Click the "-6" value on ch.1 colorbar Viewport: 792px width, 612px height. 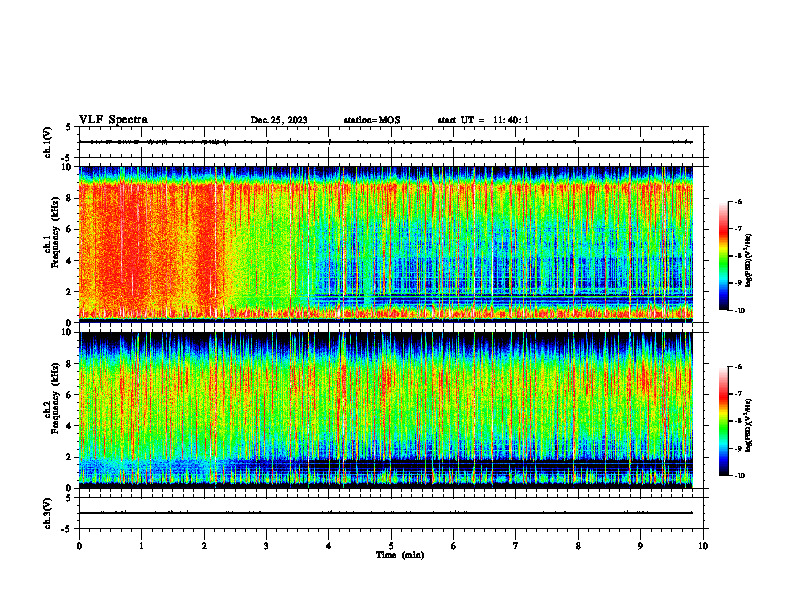pyautogui.click(x=738, y=201)
